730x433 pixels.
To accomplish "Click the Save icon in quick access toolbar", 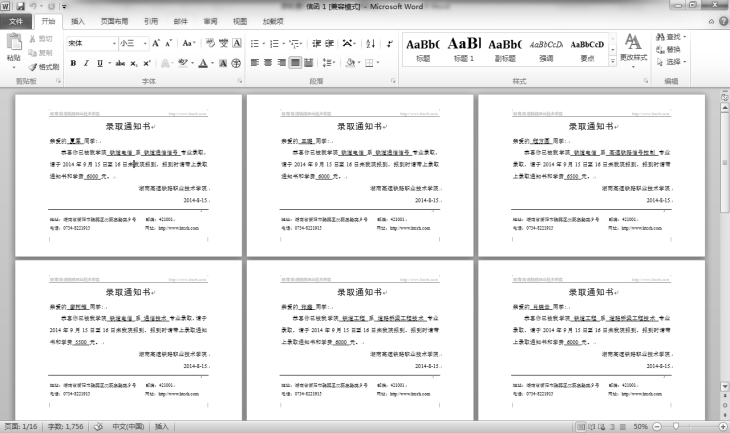I will [x=20, y=7].
